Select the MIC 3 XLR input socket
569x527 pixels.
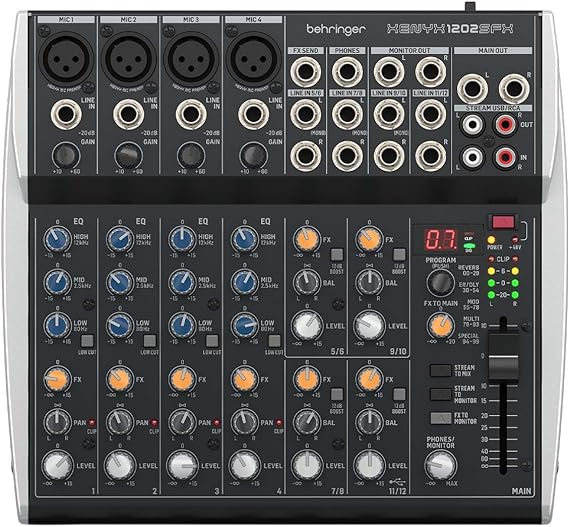pos(191,58)
